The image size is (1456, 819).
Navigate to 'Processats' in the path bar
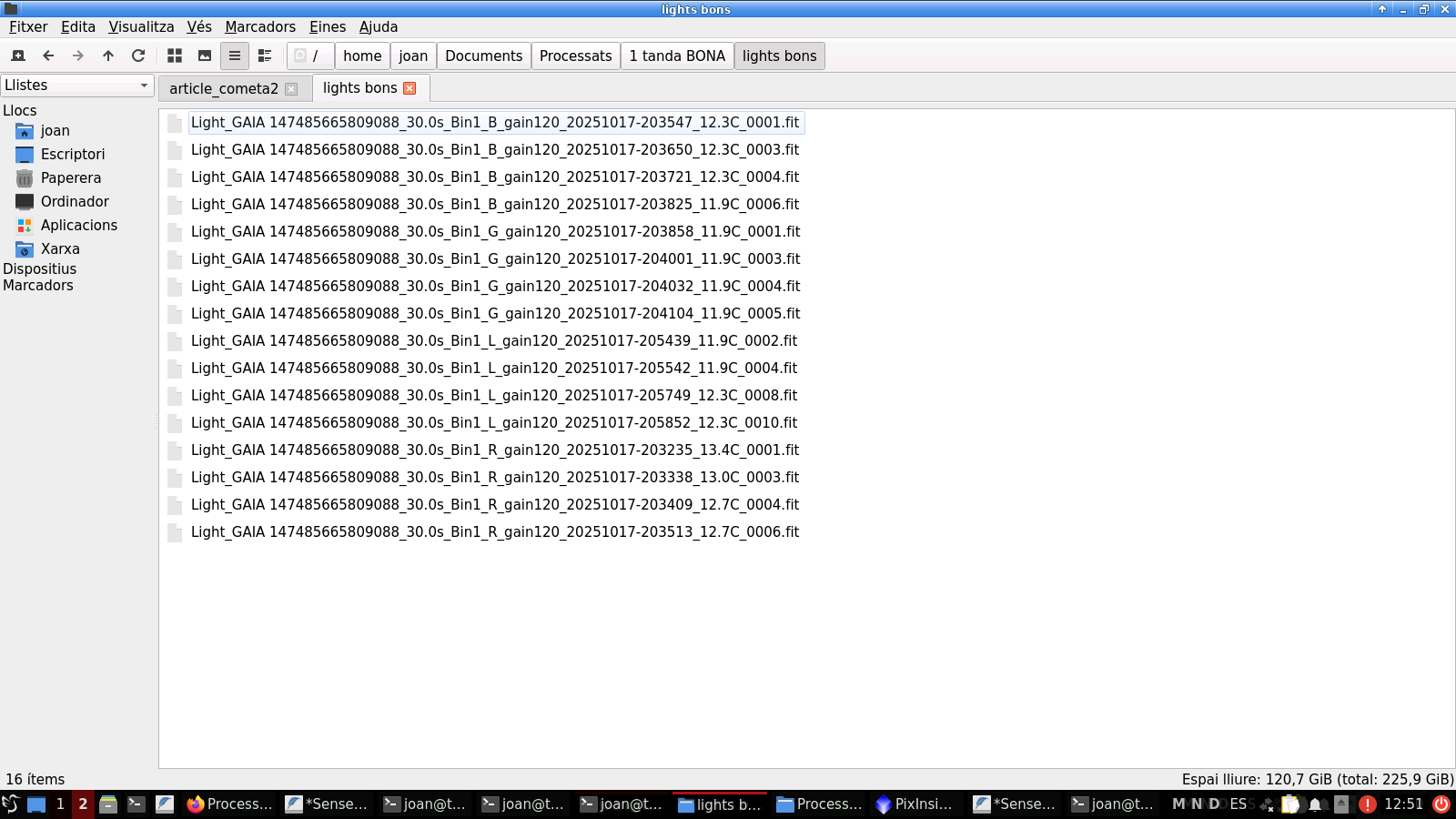[x=575, y=56]
